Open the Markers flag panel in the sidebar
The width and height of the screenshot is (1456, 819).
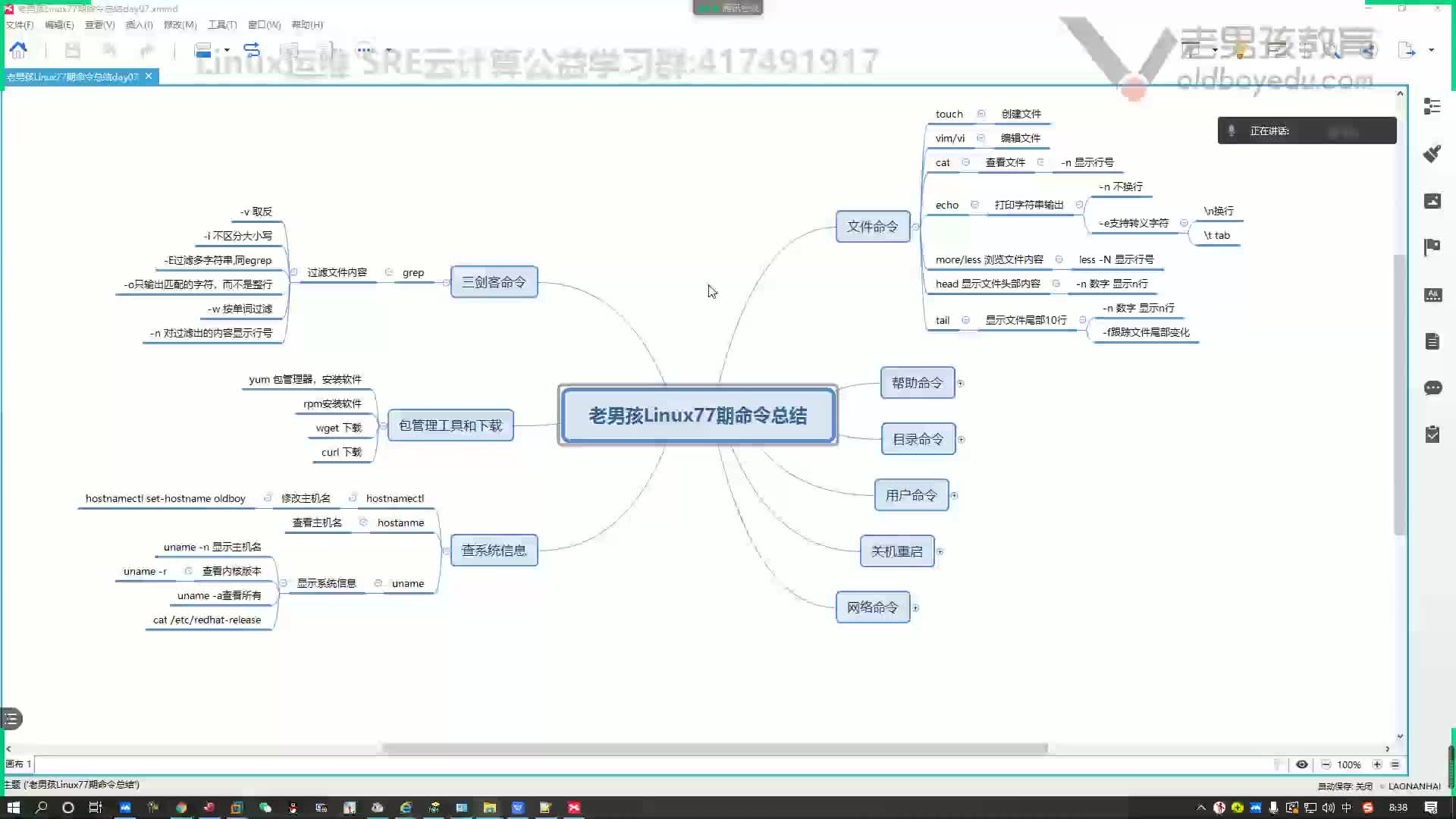[x=1432, y=247]
